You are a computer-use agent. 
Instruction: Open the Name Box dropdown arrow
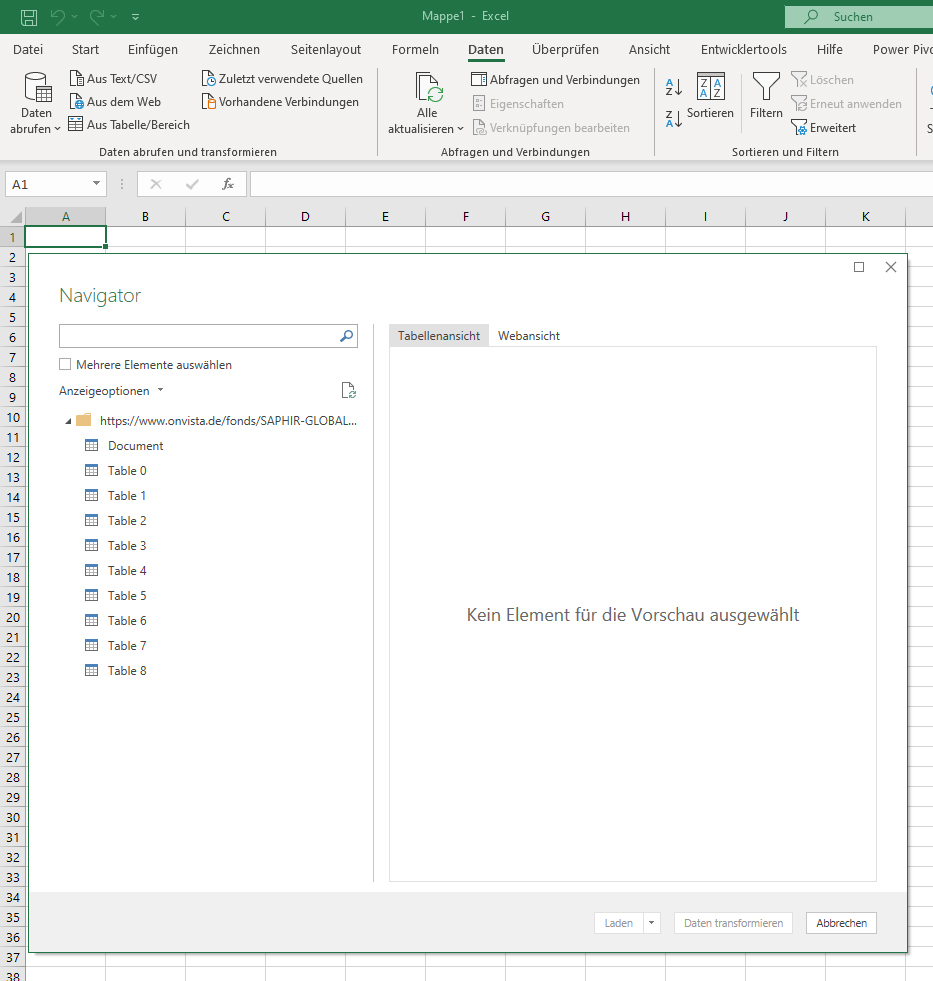click(x=96, y=183)
